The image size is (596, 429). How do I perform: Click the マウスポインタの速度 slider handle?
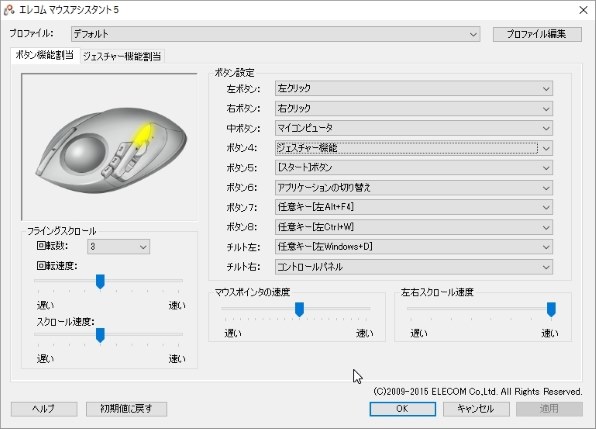(300, 310)
